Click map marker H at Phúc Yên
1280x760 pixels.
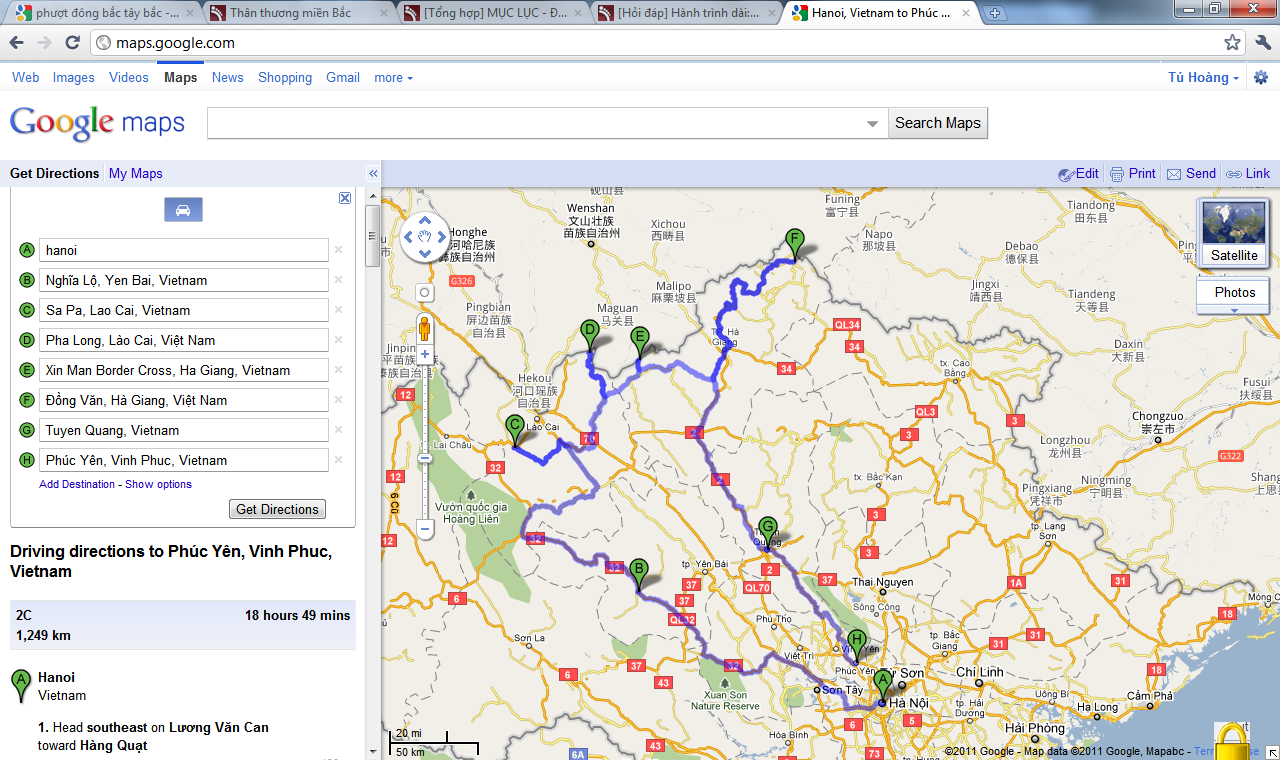[x=857, y=645]
